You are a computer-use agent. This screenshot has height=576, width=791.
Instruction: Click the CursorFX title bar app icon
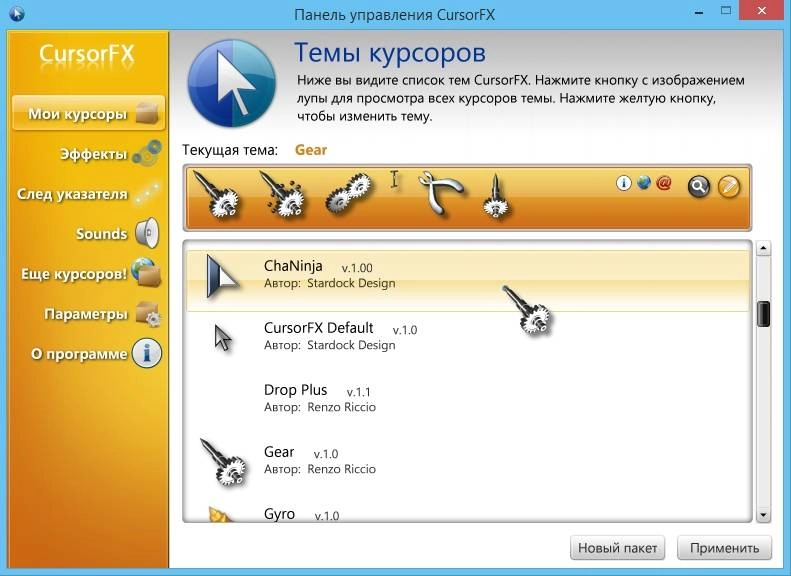17,13
